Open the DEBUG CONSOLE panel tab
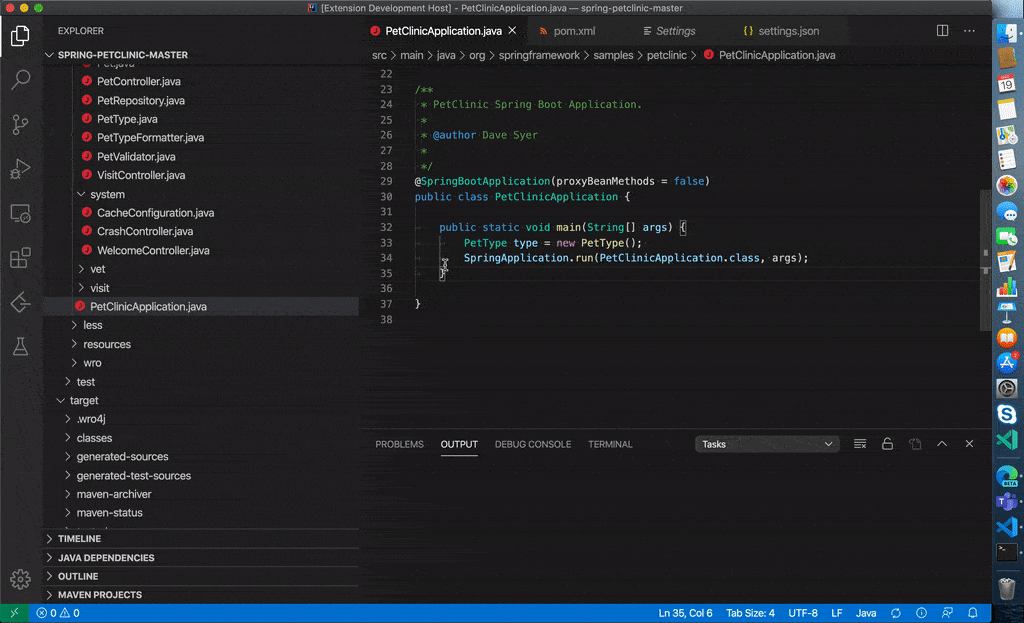Viewport: 1024px width, 623px height. point(533,444)
